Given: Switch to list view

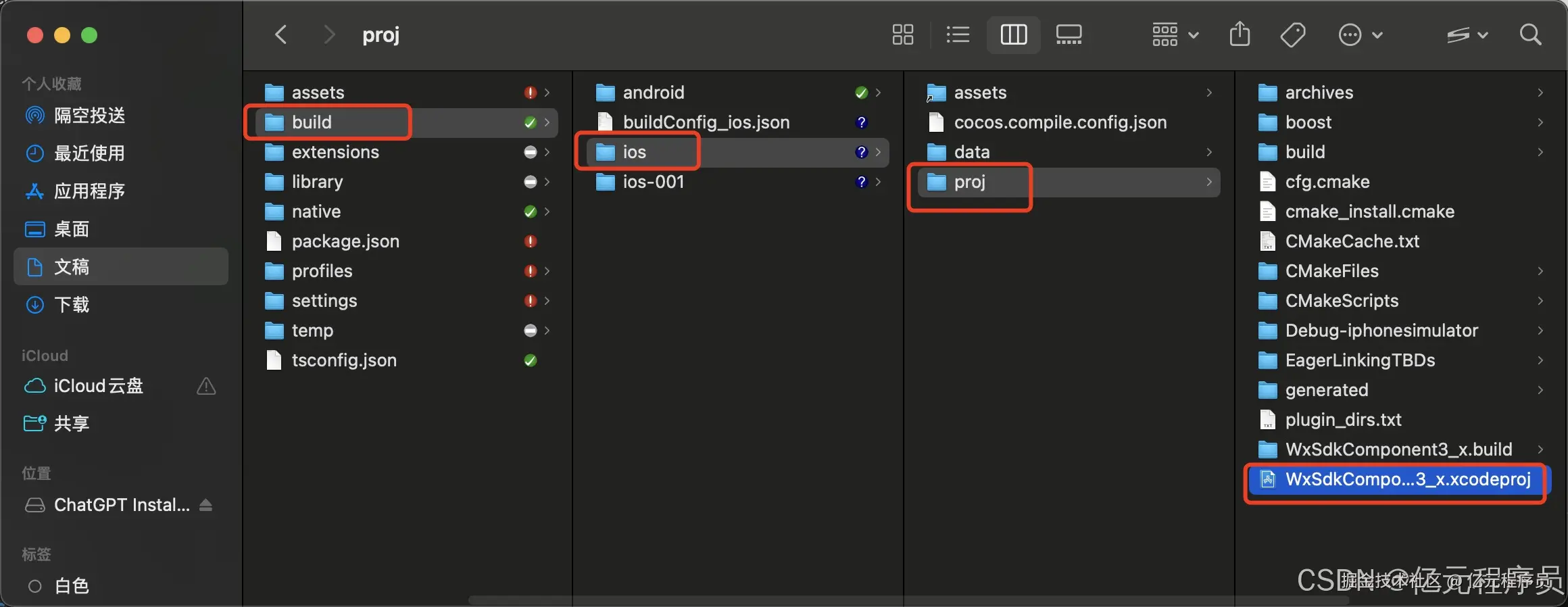Looking at the screenshot, I should click(x=958, y=34).
